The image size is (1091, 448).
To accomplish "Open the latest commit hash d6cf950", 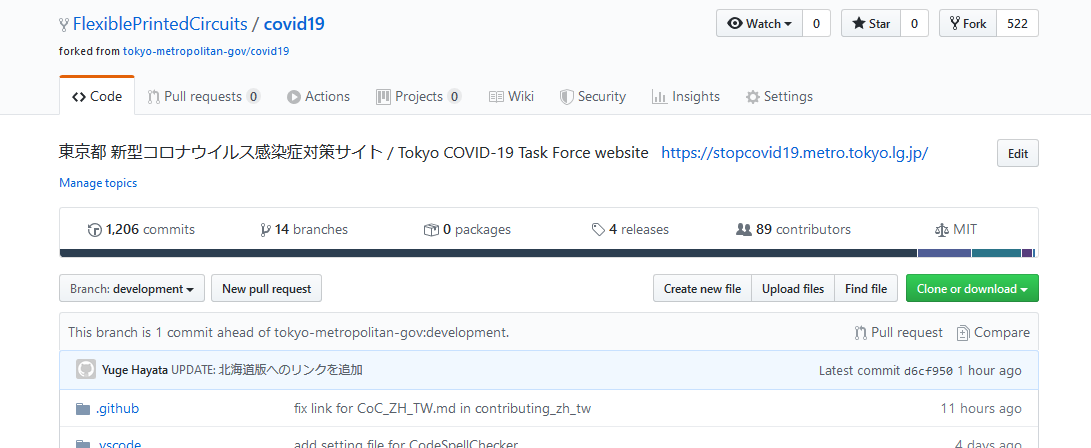I will pos(928,371).
